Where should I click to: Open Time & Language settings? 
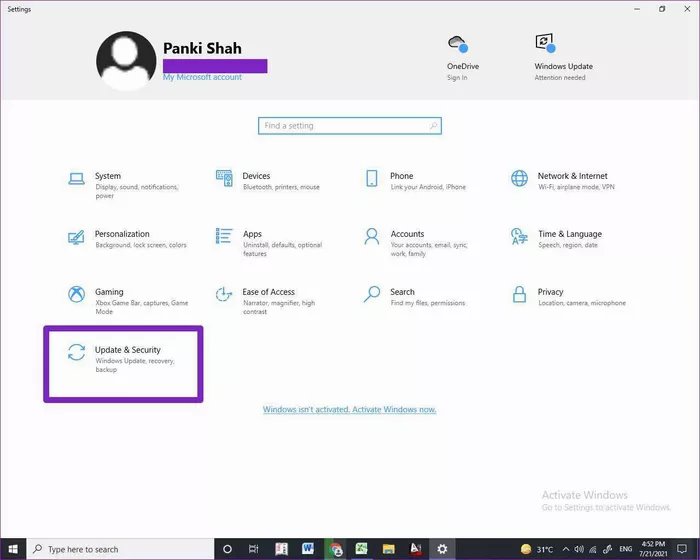pos(557,239)
